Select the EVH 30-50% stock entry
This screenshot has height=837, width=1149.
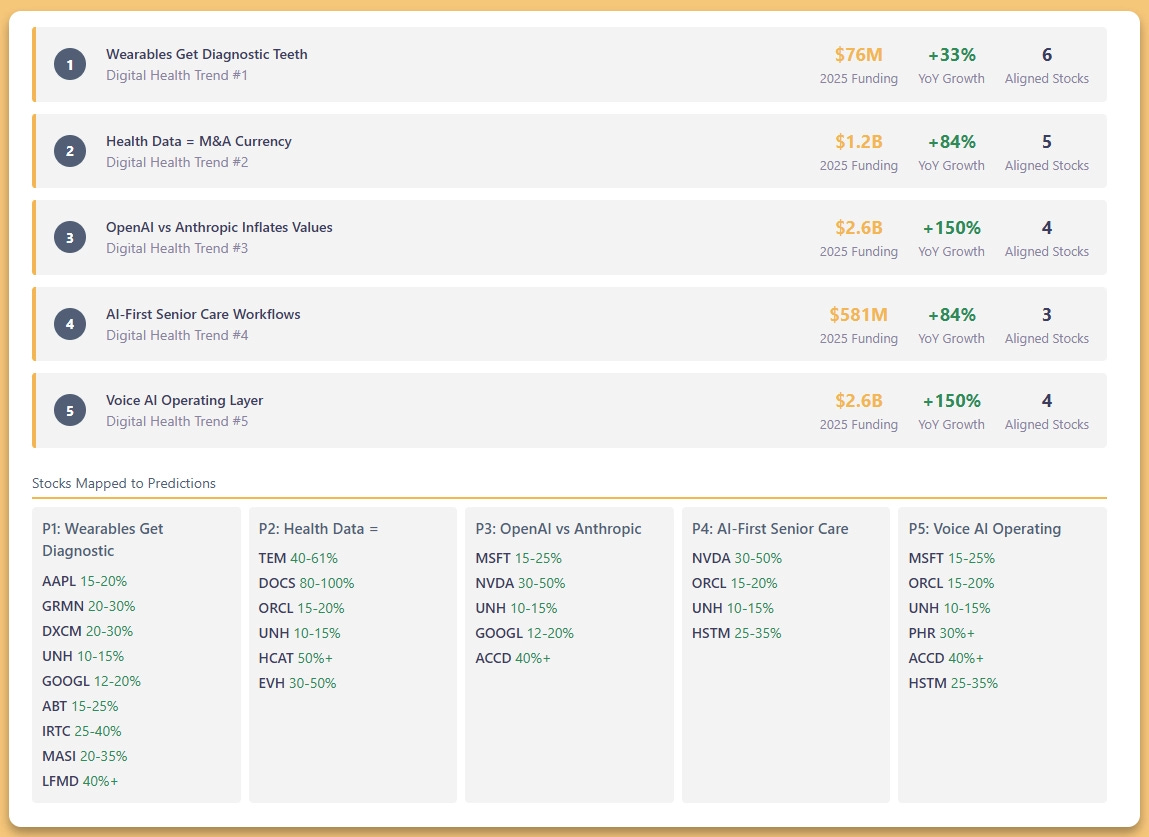298,682
